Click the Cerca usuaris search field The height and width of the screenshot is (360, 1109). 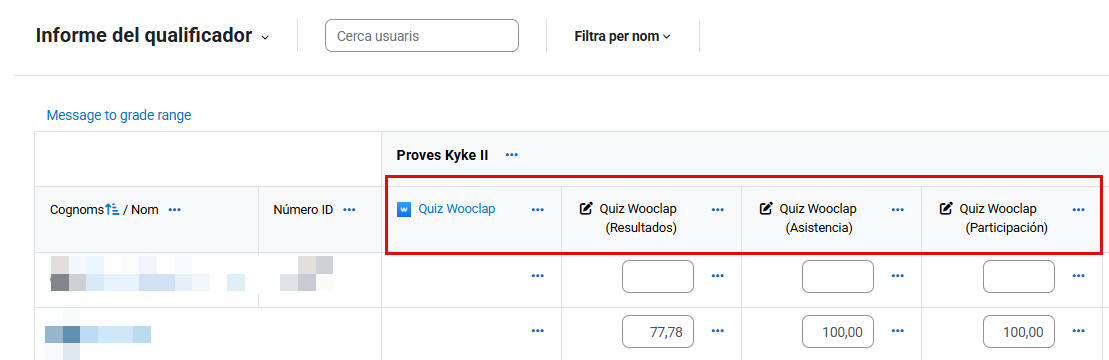(x=422, y=35)
